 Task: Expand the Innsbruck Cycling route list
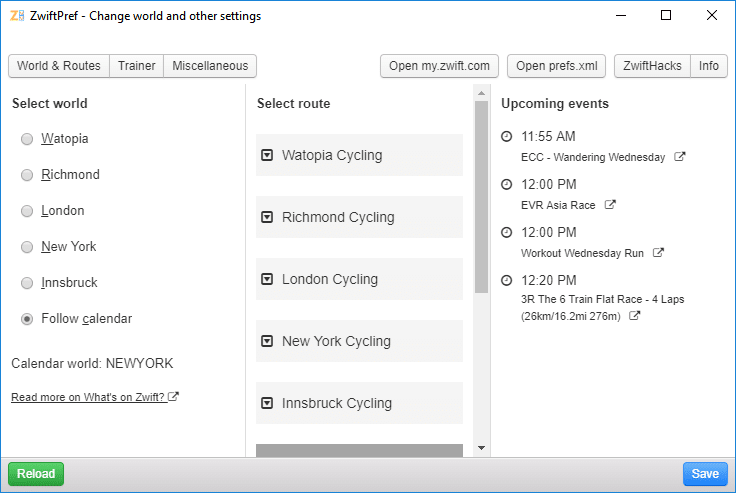pos(359,403)
